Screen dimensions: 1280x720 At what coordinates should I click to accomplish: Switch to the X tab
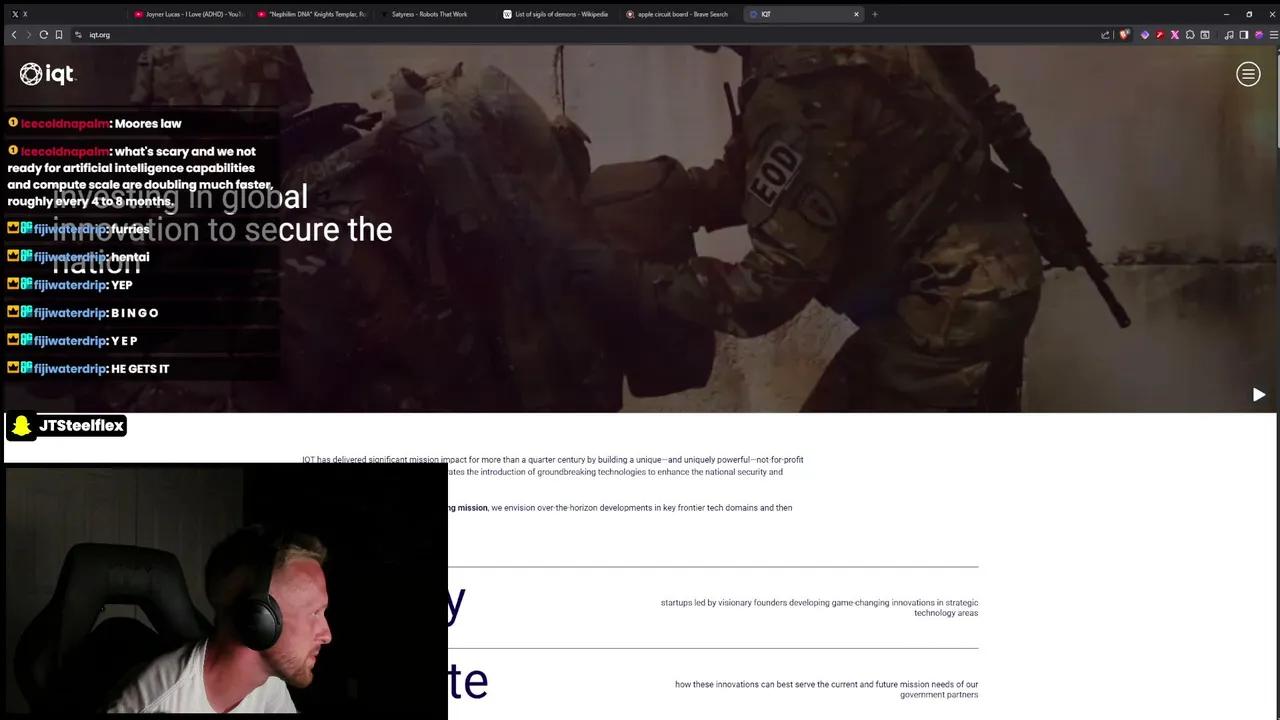[x=65, y=14]
